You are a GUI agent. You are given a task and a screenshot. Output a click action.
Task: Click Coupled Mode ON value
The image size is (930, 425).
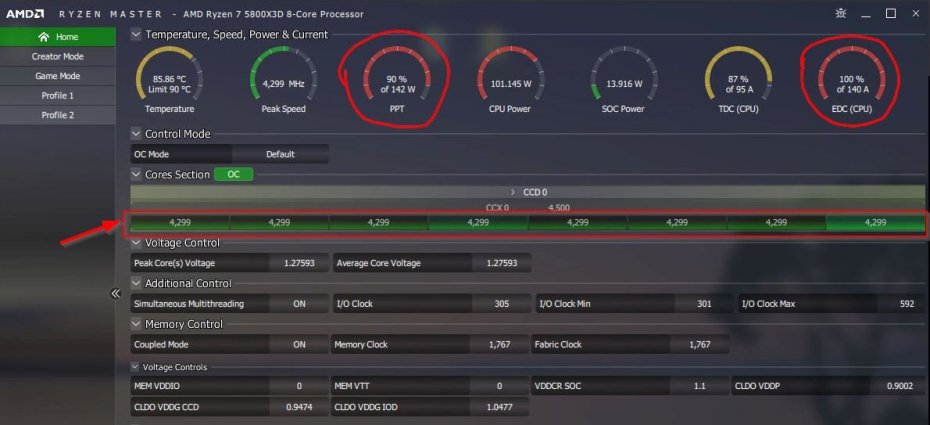click(299, 344)
